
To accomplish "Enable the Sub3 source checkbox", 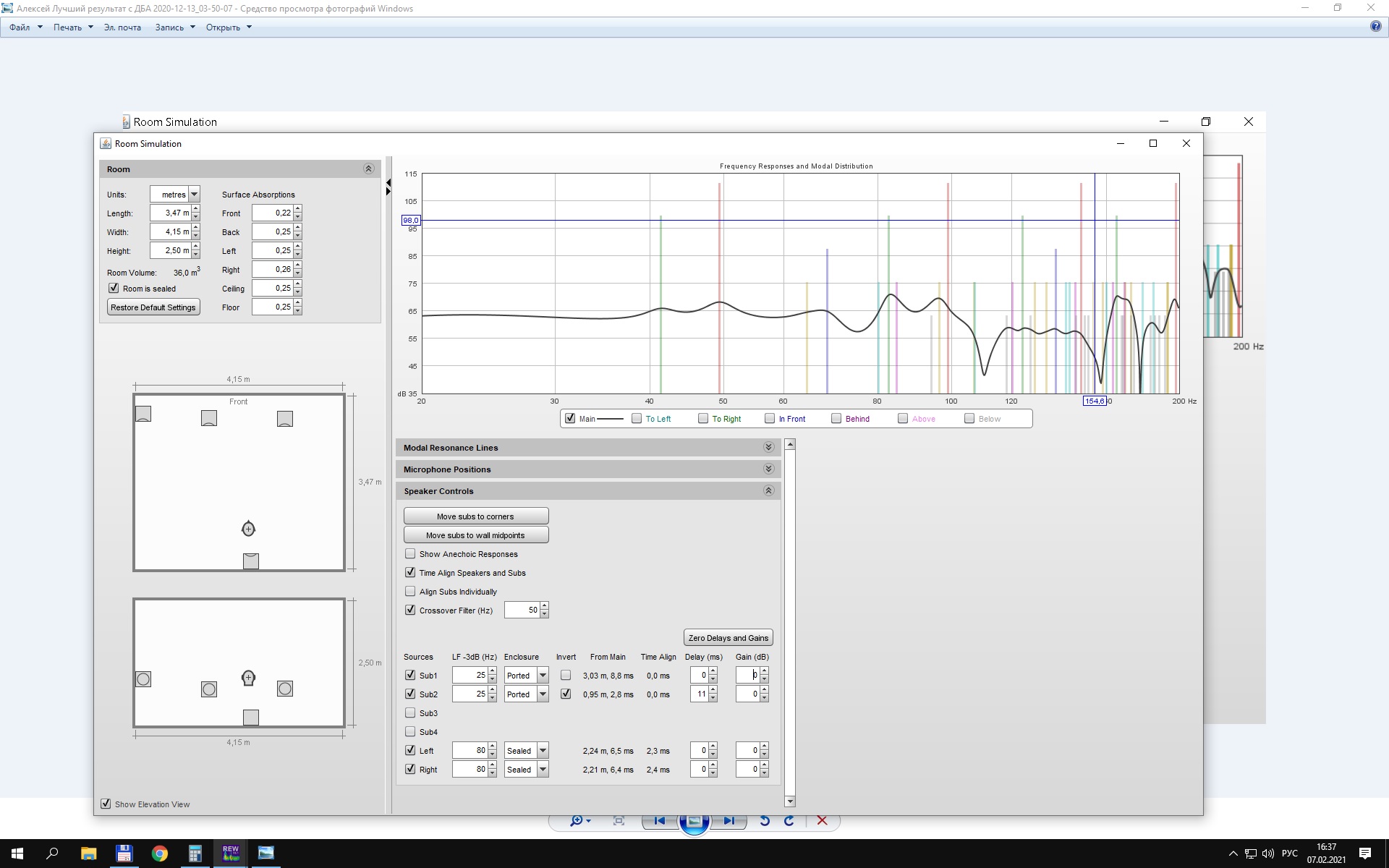I will (x=410, y=712).
